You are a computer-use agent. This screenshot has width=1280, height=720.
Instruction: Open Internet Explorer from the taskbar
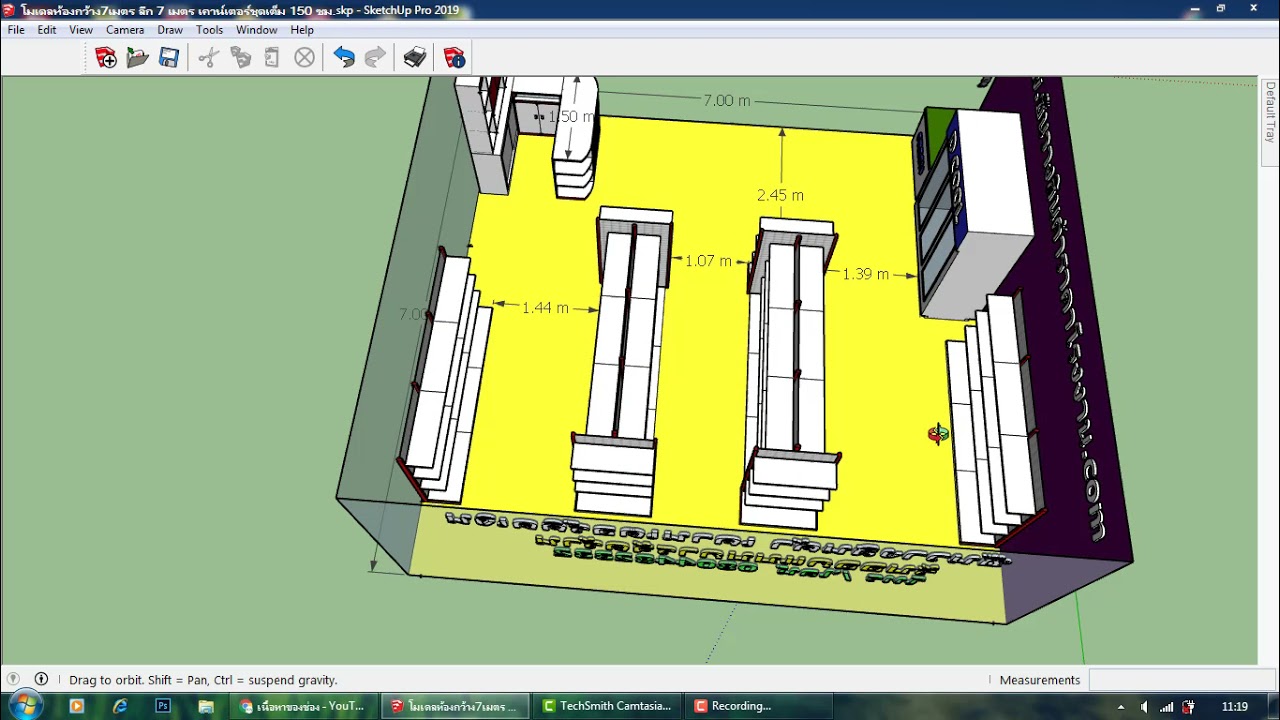[x=120, y=706]
